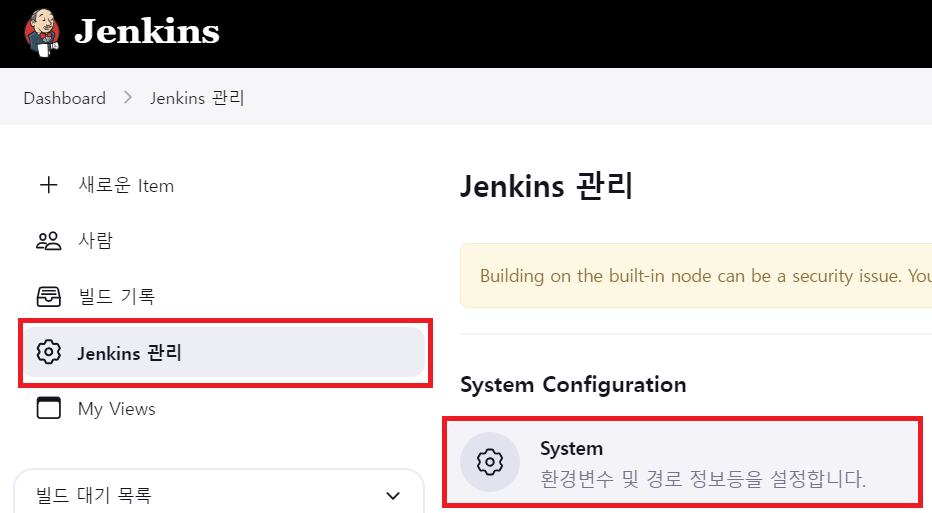Open the 사람 page

coord(95,241)
